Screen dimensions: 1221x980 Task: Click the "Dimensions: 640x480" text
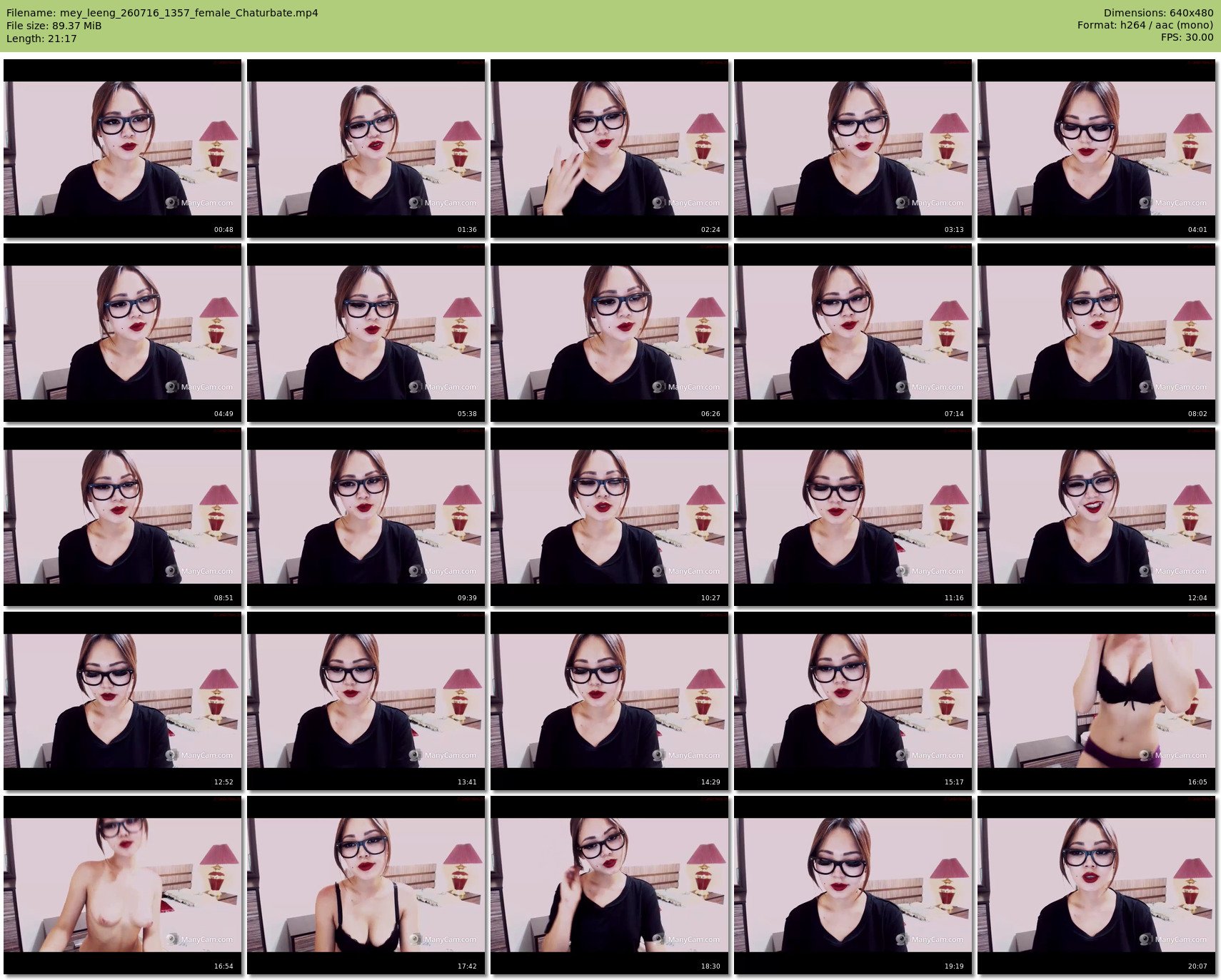[x=1158, y=13]
